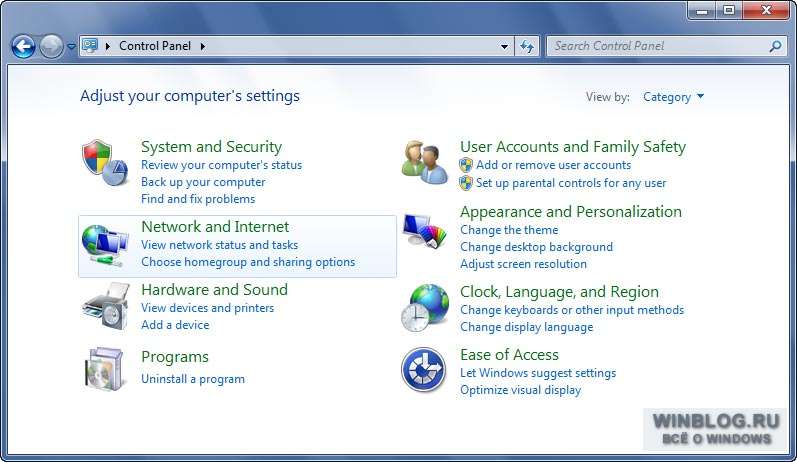Viewport: 797px width, 462px height.
Task: Open the System and Security shield icon
Action: (x=105, y=163)
